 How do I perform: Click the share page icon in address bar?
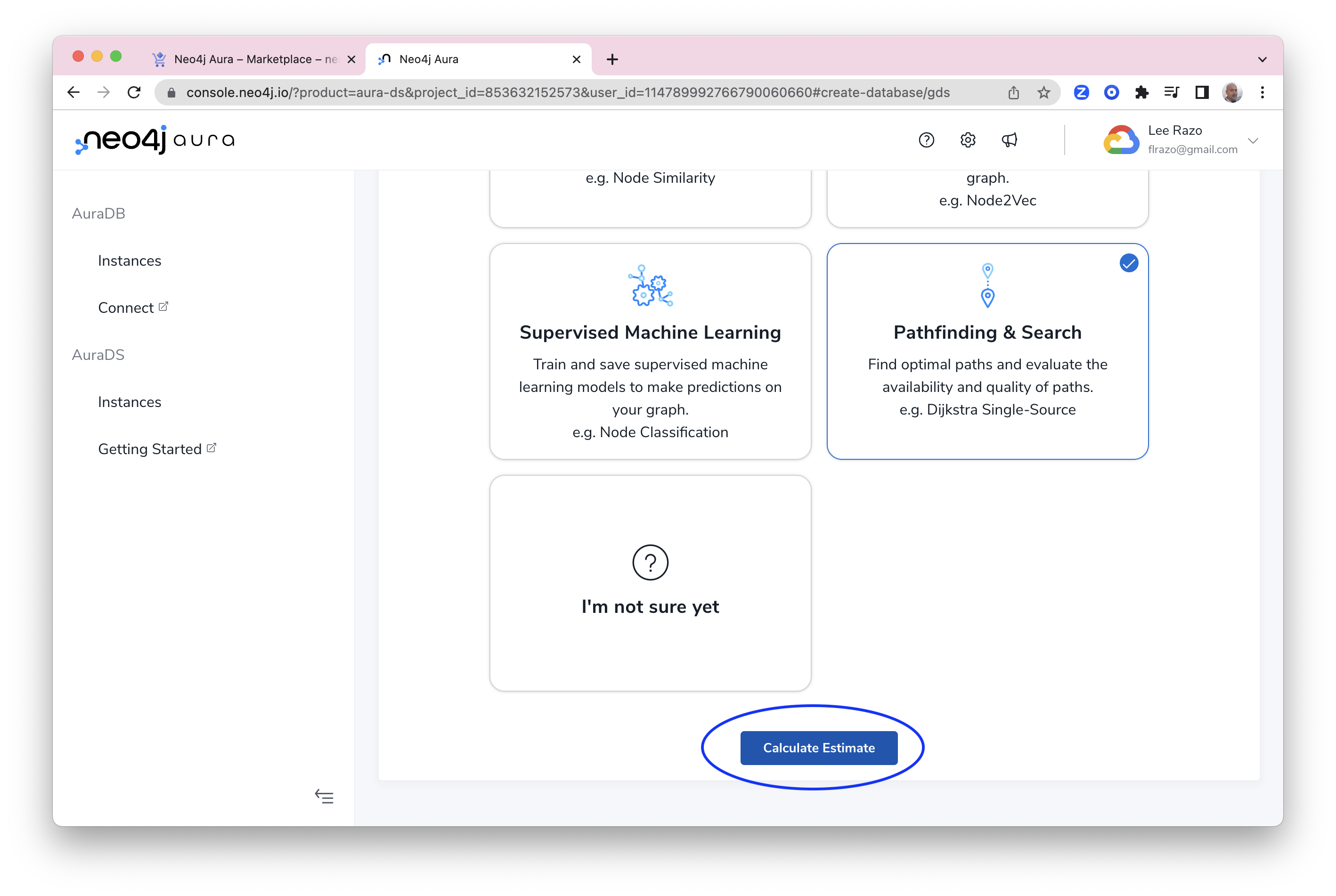tap(1014, 93)
